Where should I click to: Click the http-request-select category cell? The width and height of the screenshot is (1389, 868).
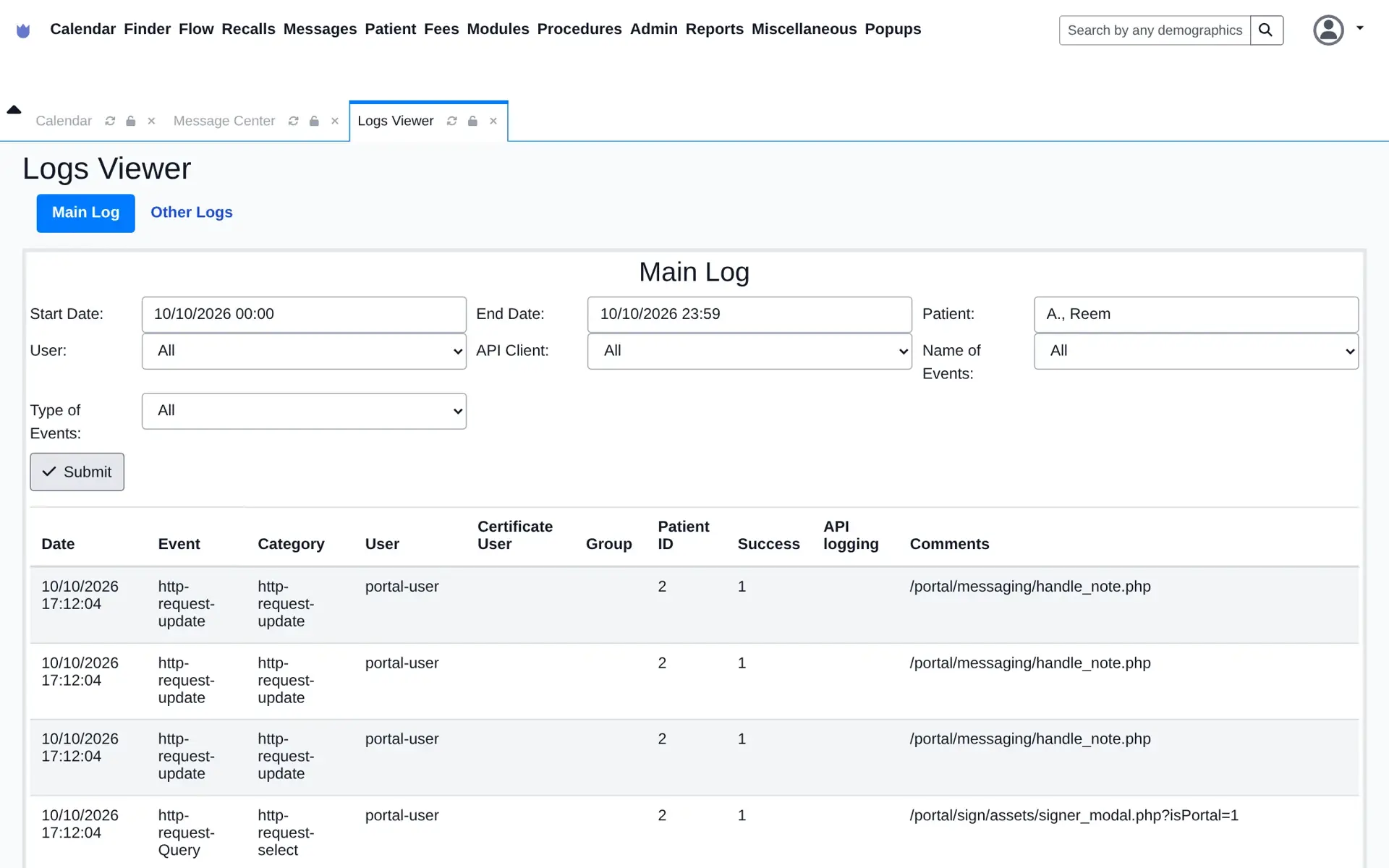point(286,833)
